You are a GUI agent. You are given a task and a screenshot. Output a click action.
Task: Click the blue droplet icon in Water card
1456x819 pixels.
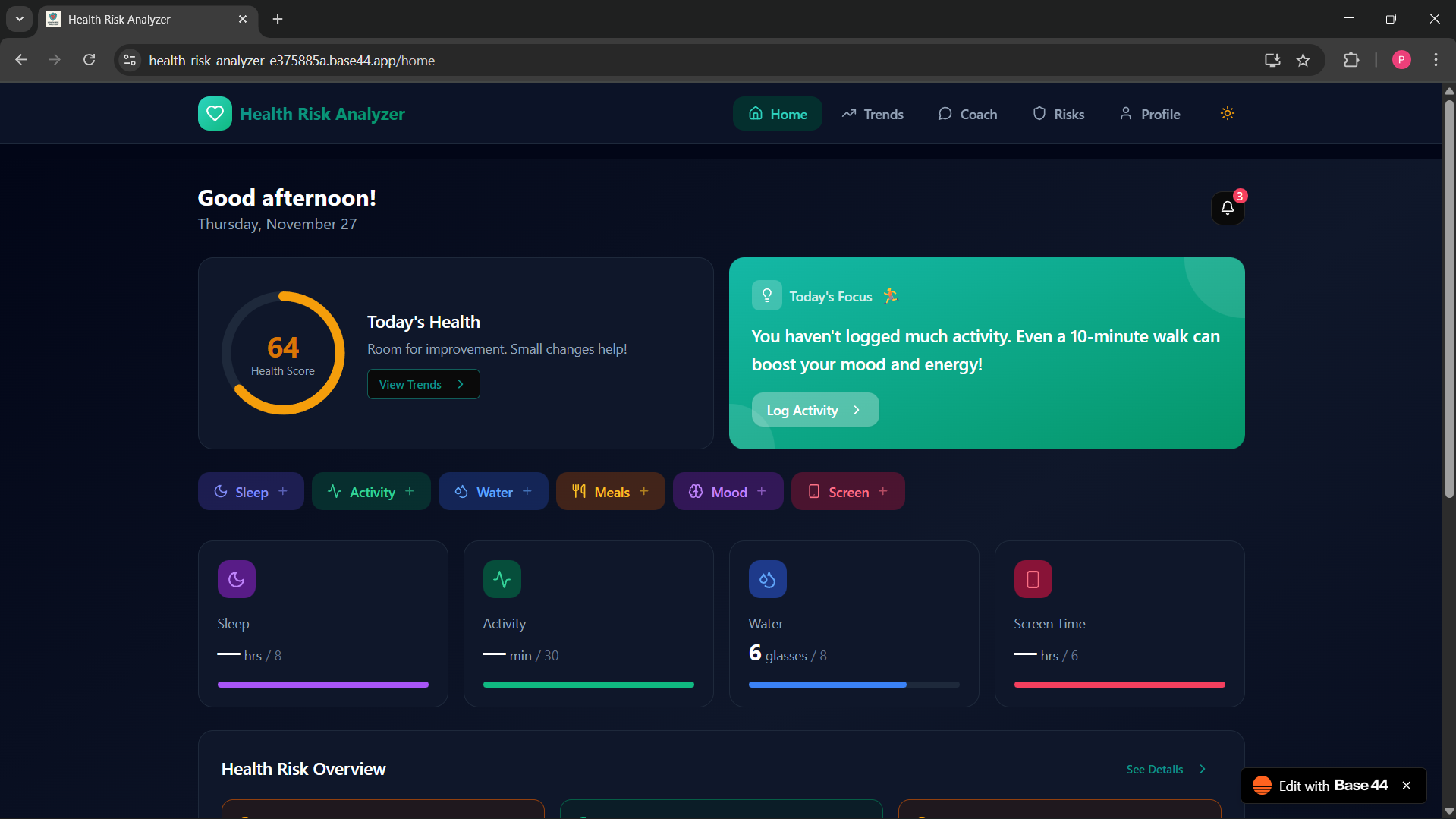[x=768, y=579]
